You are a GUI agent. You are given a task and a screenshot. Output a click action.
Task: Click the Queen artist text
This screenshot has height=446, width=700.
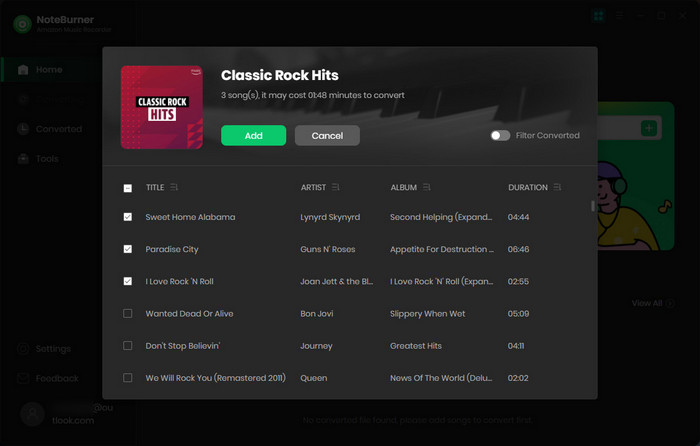tap(313, 378)
